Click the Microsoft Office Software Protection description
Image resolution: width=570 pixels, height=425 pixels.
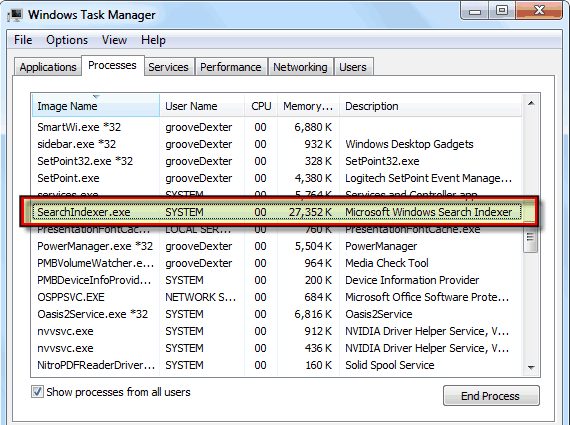click(427, 297)
